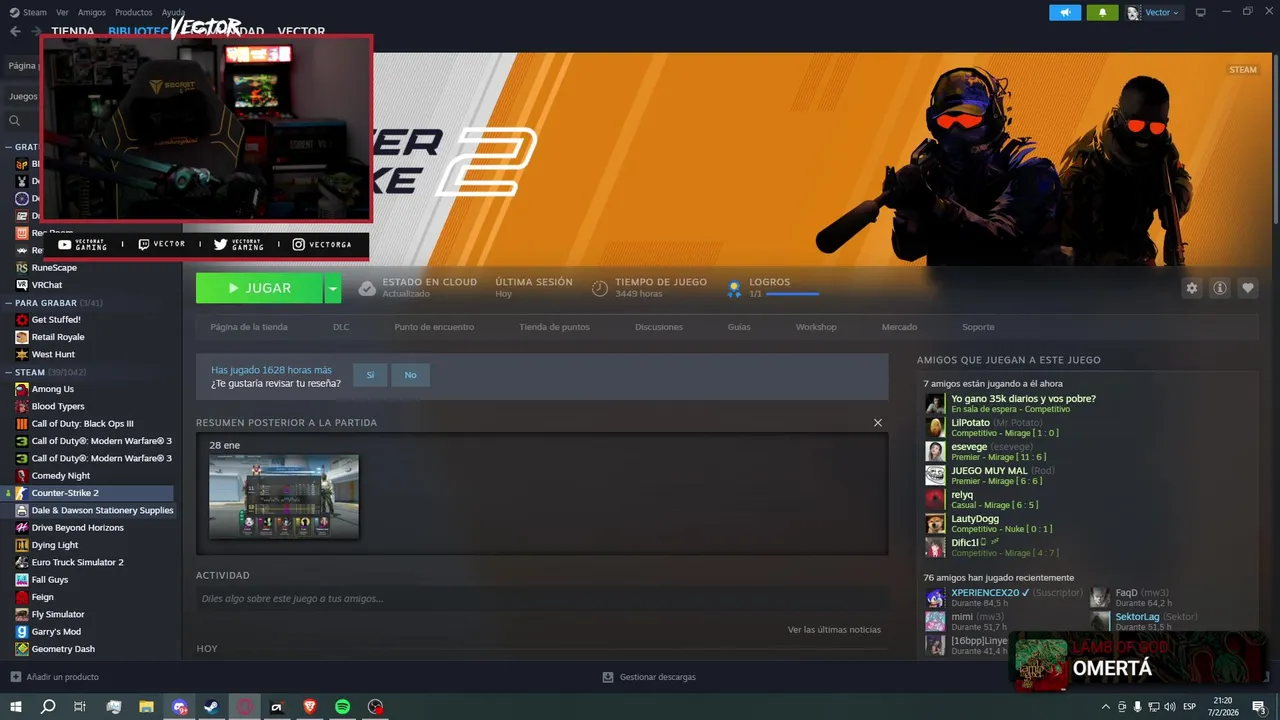Open the Workshop tab

tap(816, 327)
